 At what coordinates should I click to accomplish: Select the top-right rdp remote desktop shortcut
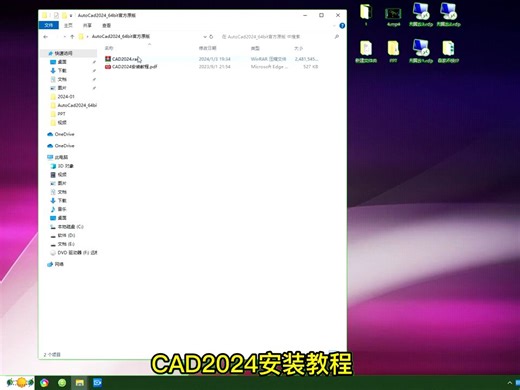(449, 15)
